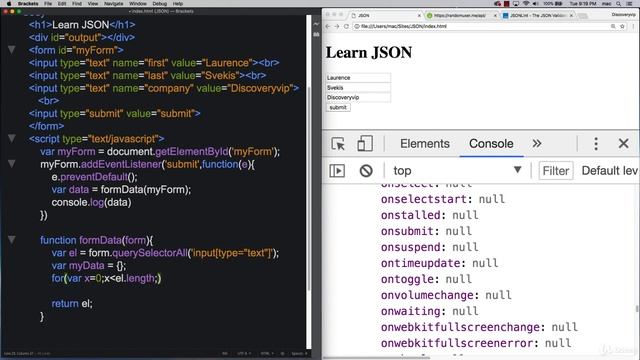
Task: Collapse the addEventListener code block
Action: point(11,164)
